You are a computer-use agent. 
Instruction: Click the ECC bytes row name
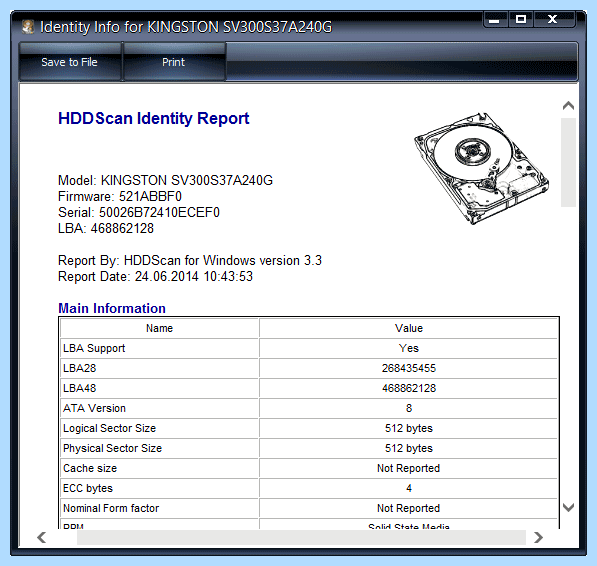point(88,488)
